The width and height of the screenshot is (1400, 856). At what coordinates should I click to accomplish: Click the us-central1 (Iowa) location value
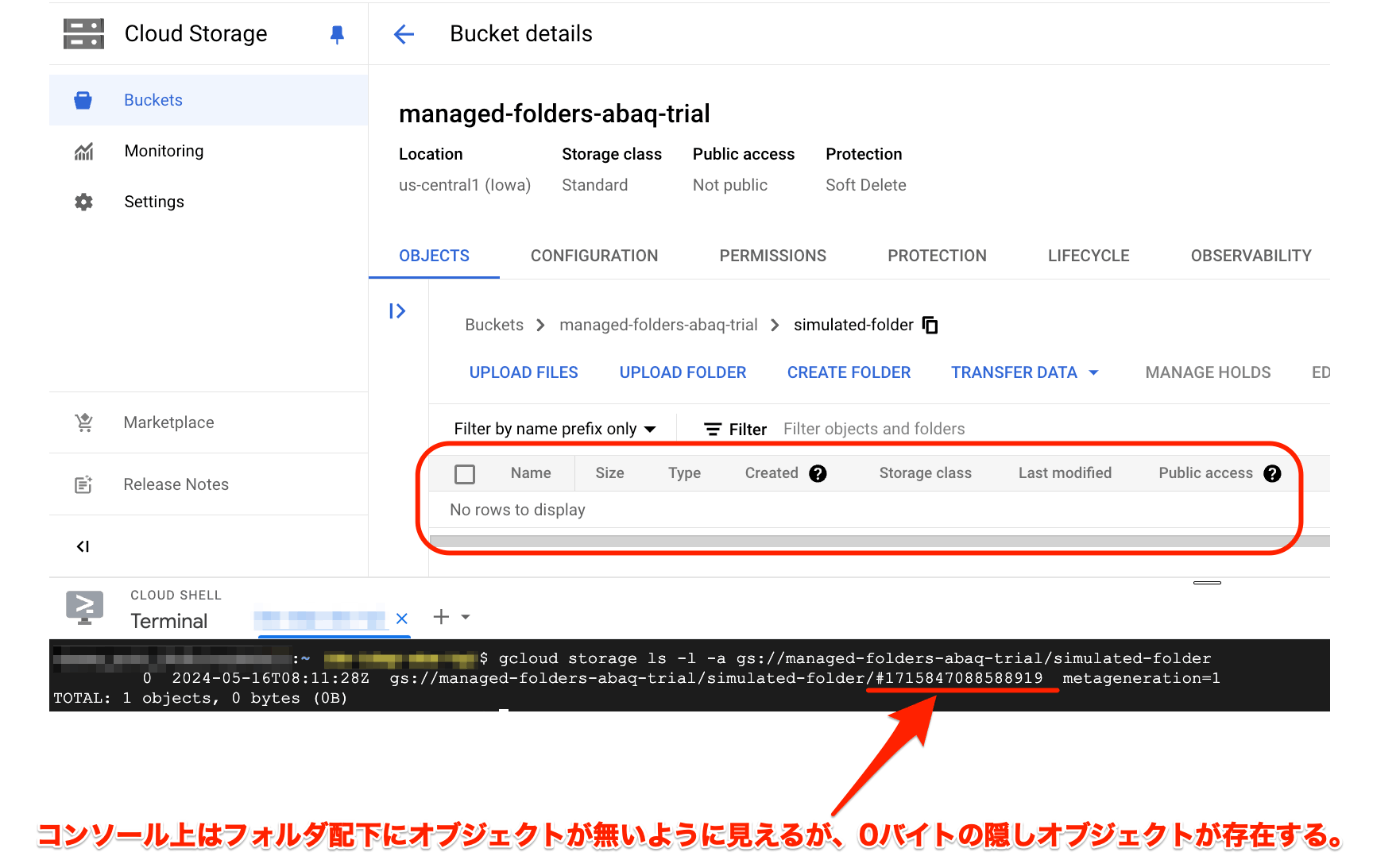tap(465, 185)
